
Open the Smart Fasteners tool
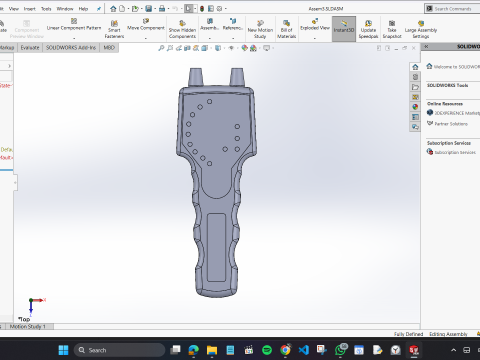[114, 29]
